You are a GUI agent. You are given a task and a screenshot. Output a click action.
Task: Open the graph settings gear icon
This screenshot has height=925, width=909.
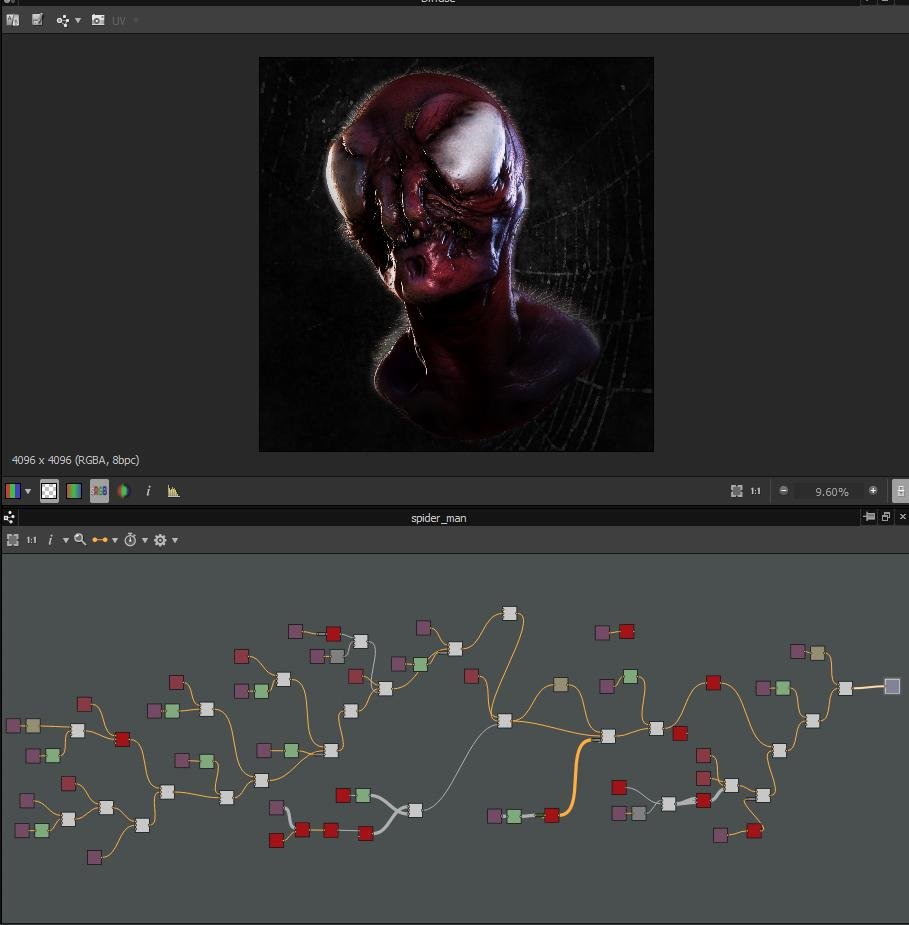pyautogui.click(x=160, y=540)
